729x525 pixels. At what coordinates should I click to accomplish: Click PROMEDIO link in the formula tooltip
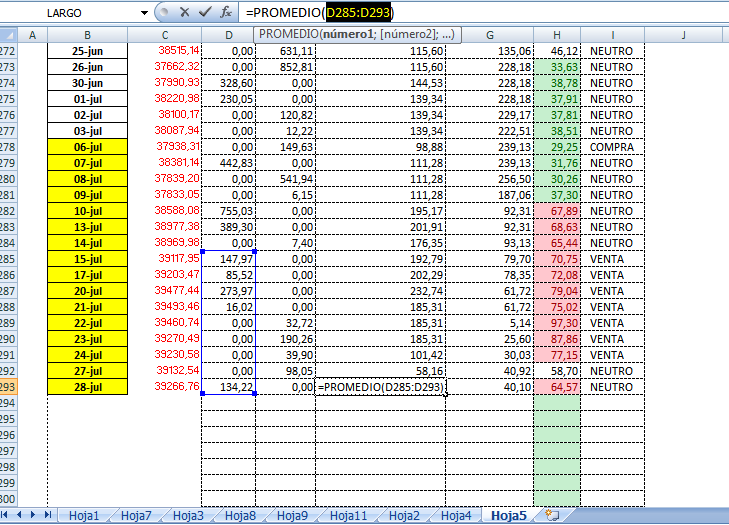click(285, 35)
